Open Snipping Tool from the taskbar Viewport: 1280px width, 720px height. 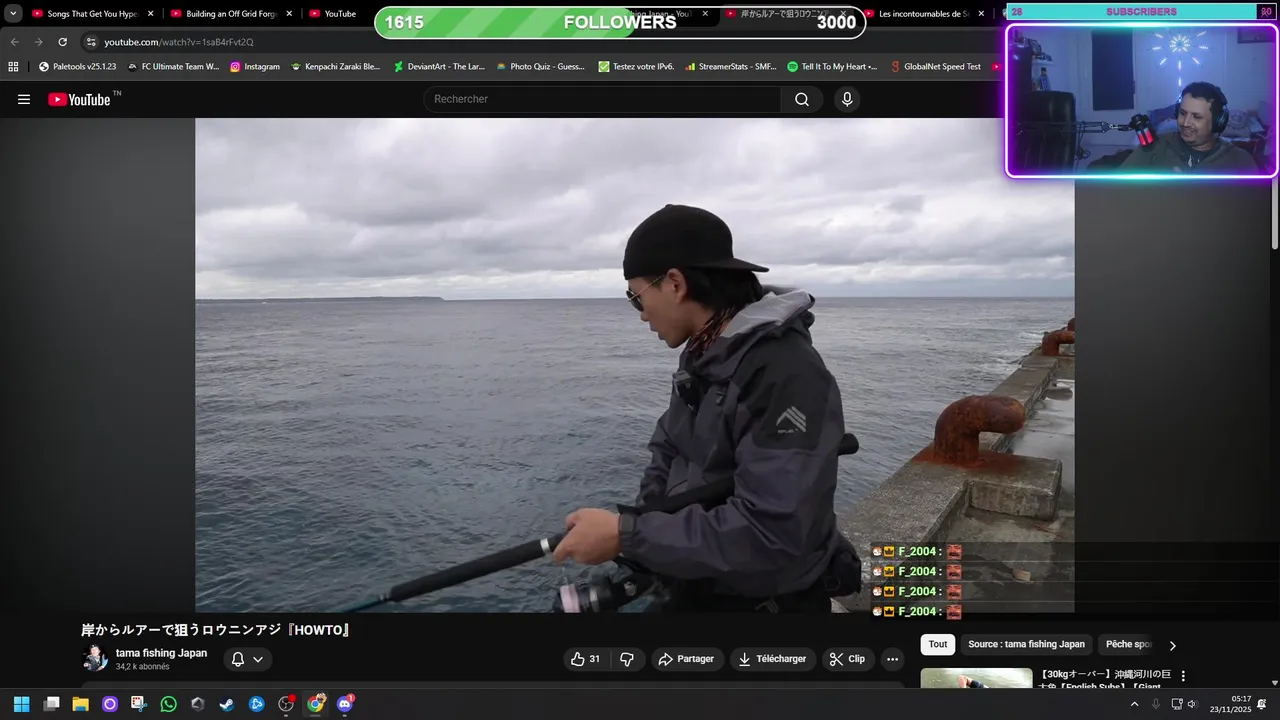(139, 704)
